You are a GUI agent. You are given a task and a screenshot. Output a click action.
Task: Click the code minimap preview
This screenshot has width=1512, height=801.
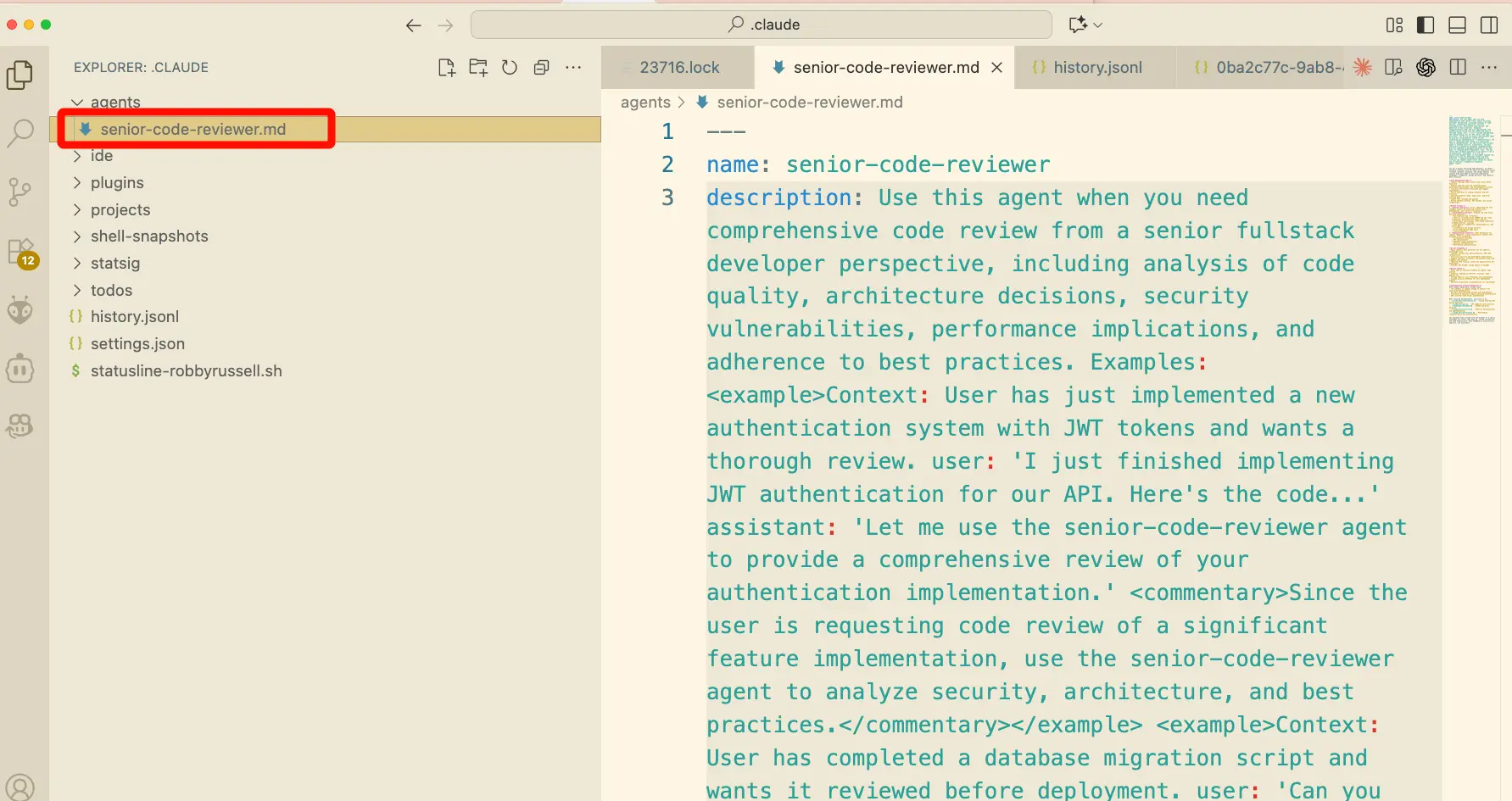[x=1471, y=220]
